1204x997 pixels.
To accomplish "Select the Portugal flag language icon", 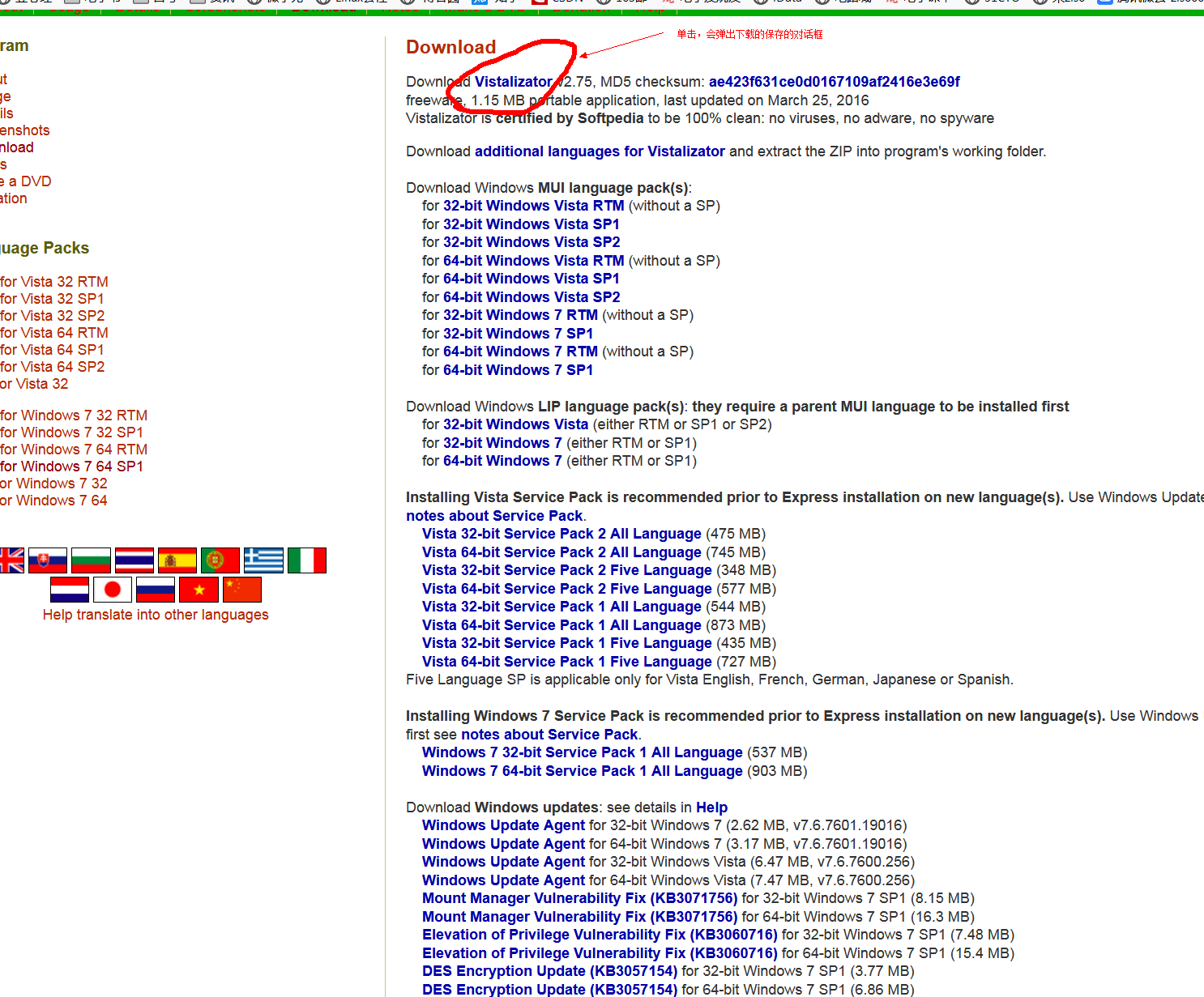I will (220, 560).
